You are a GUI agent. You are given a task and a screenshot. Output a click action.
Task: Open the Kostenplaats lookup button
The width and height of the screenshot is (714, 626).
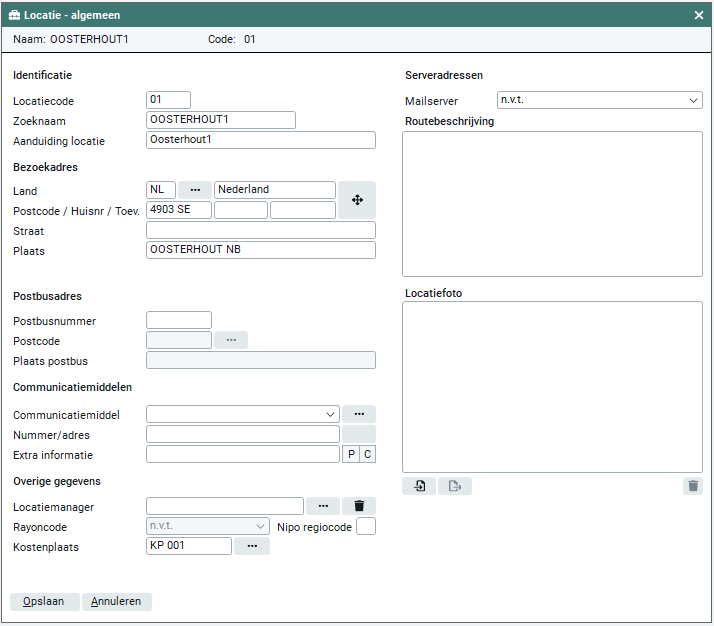pos(252,546)
